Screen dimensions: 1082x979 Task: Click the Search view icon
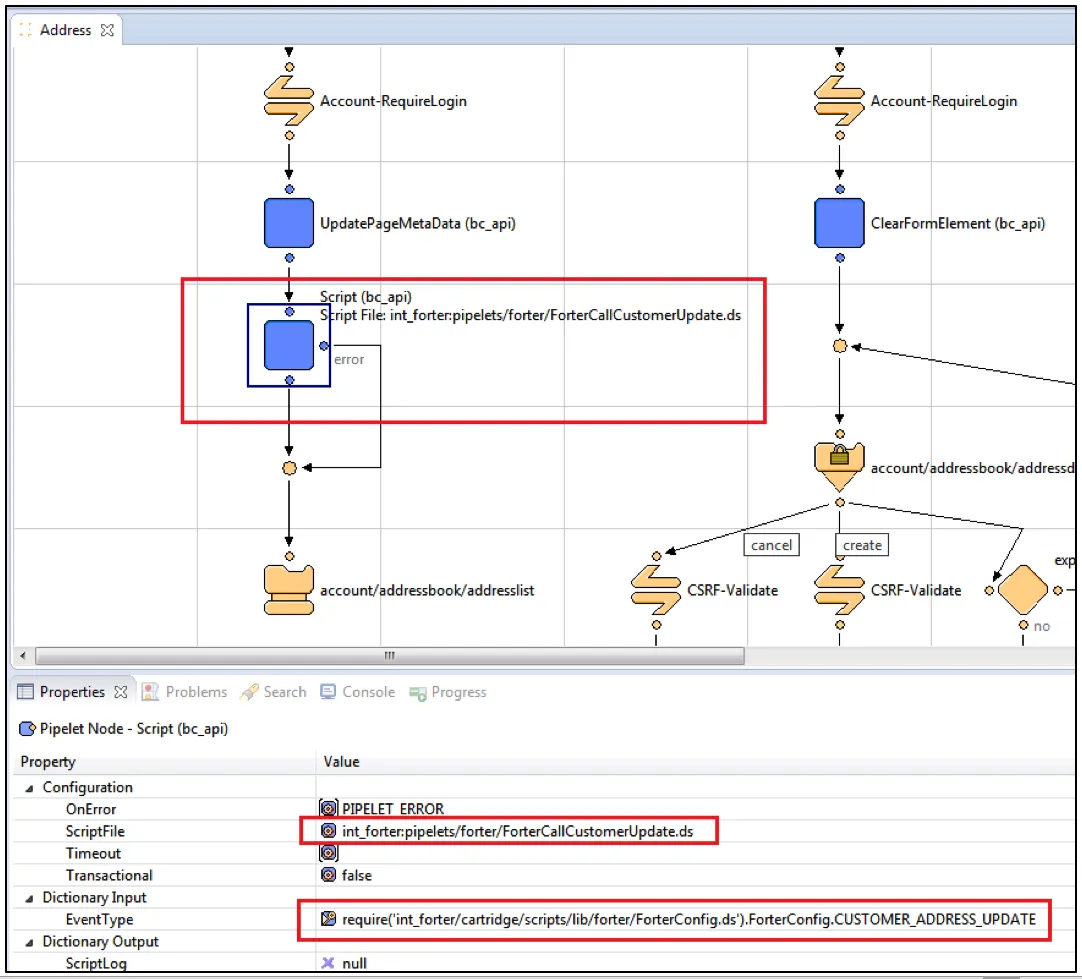(x=248, y=691)
